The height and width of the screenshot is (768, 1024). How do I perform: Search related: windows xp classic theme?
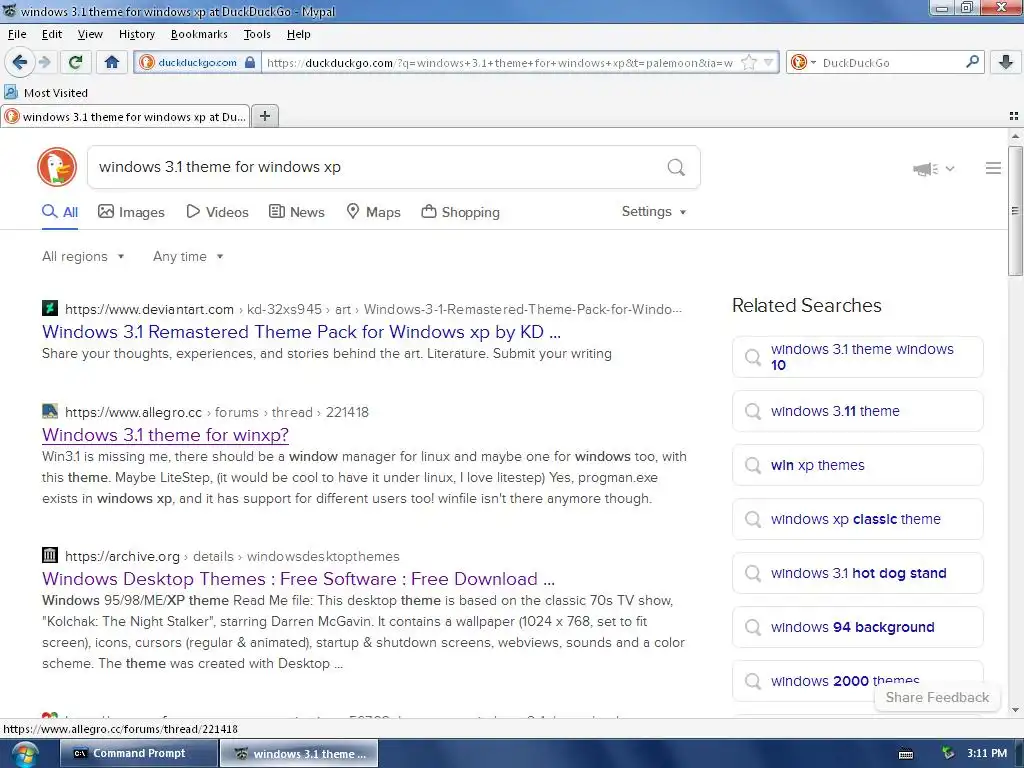tap(857, 519)
